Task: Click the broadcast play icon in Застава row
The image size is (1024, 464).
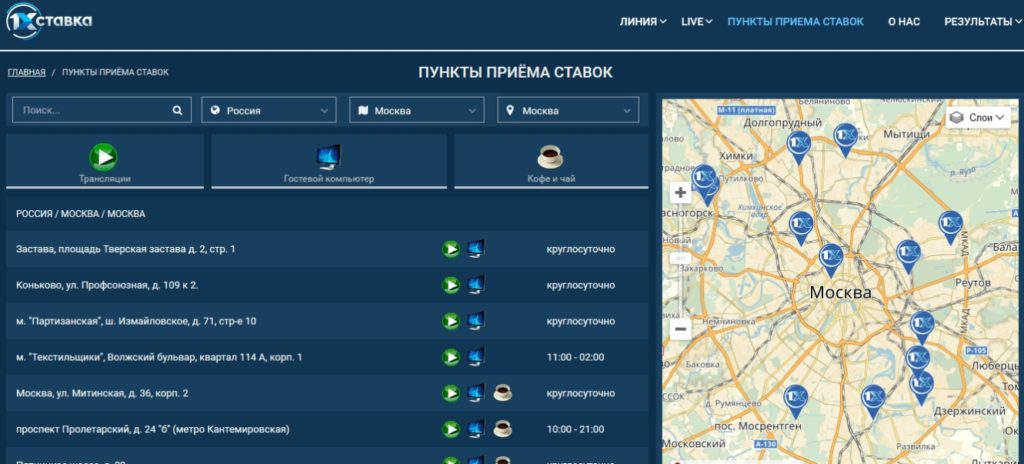Action: pyautogui.click(x=451, y=249)
